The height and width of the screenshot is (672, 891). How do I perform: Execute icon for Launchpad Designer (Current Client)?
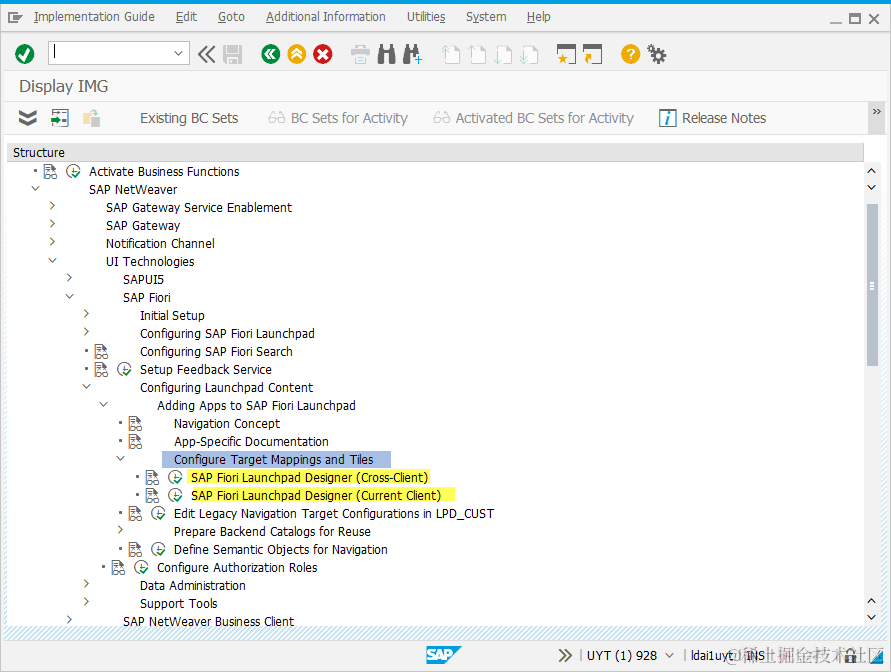pyautogui.click(x=176, y=496)
